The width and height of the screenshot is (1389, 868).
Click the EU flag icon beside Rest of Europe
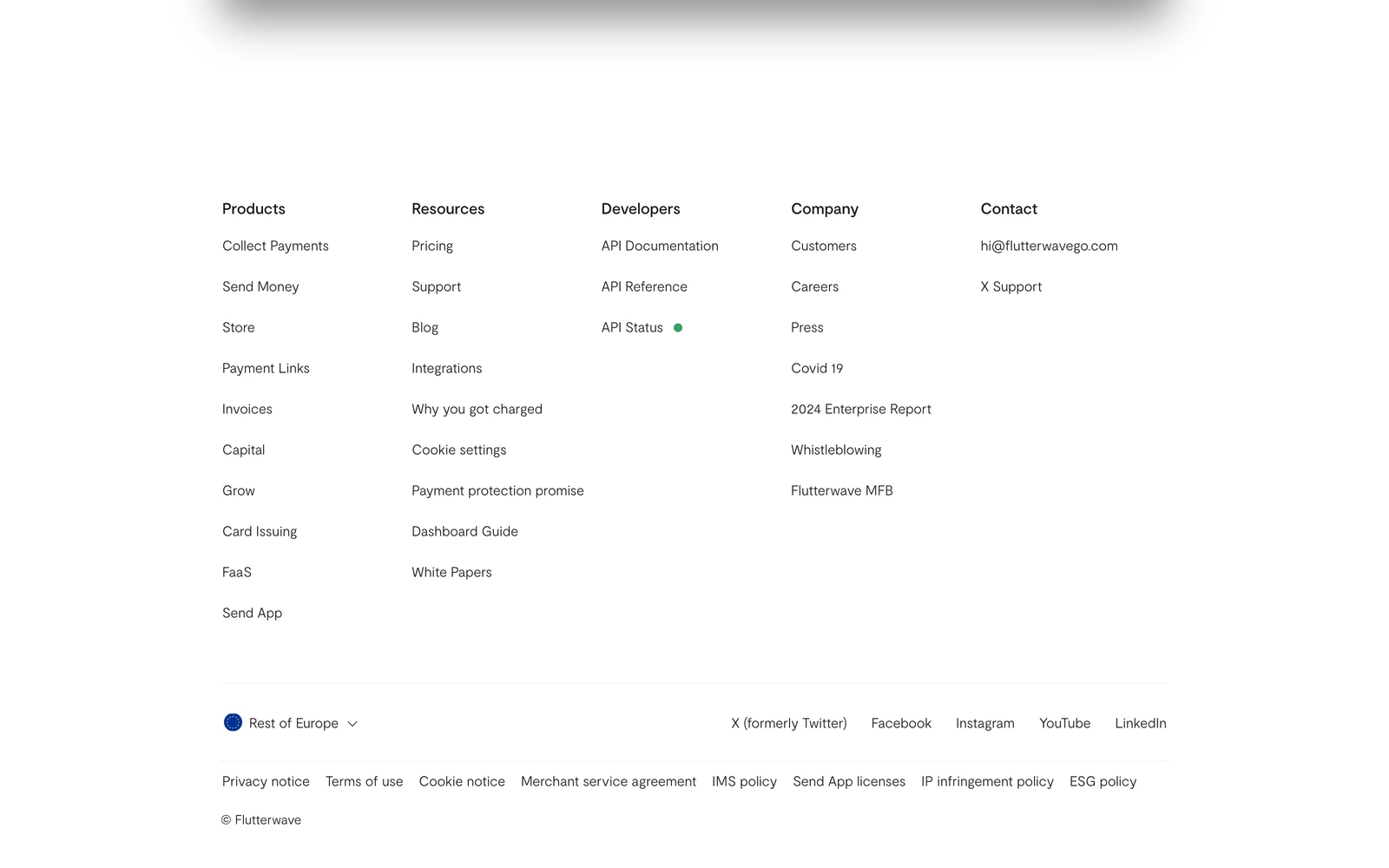tap(233, 722)
